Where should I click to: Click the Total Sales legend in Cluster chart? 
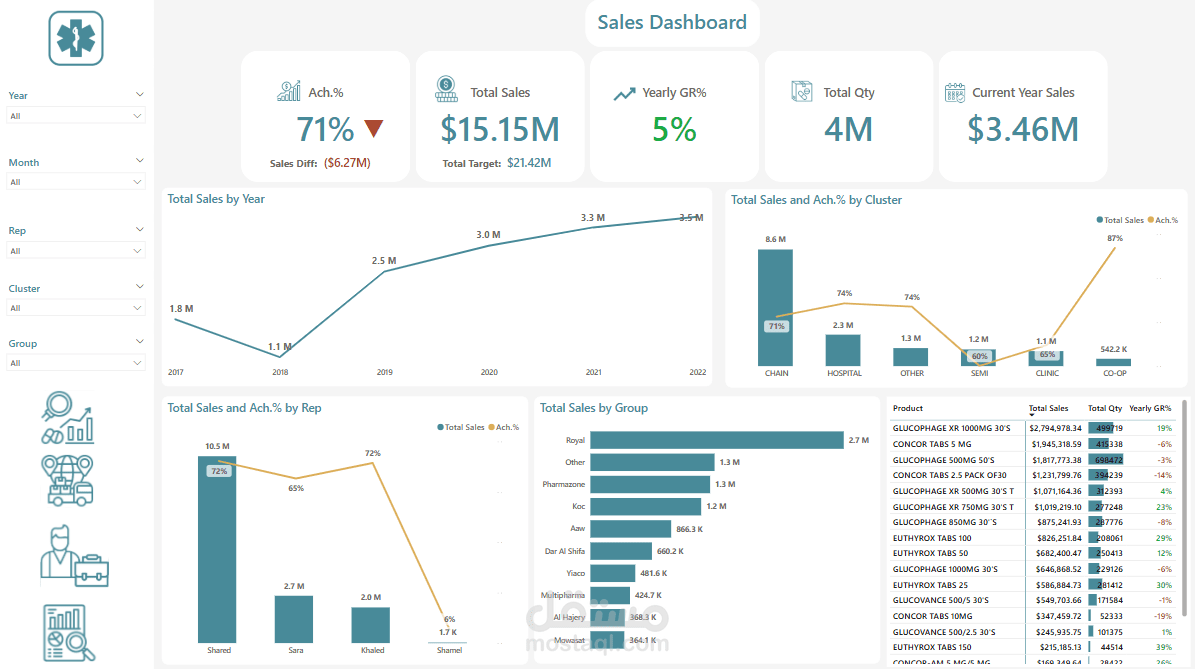[x=1120, y=220]
